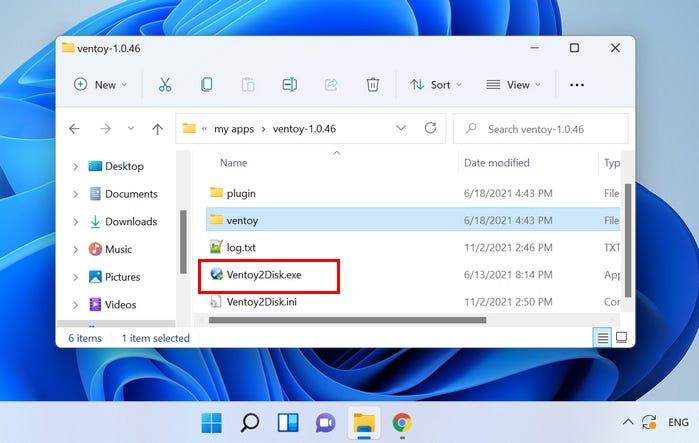Click the Delete trash can icon
Viewport: 699px width, 443px height.
(373, 84)
